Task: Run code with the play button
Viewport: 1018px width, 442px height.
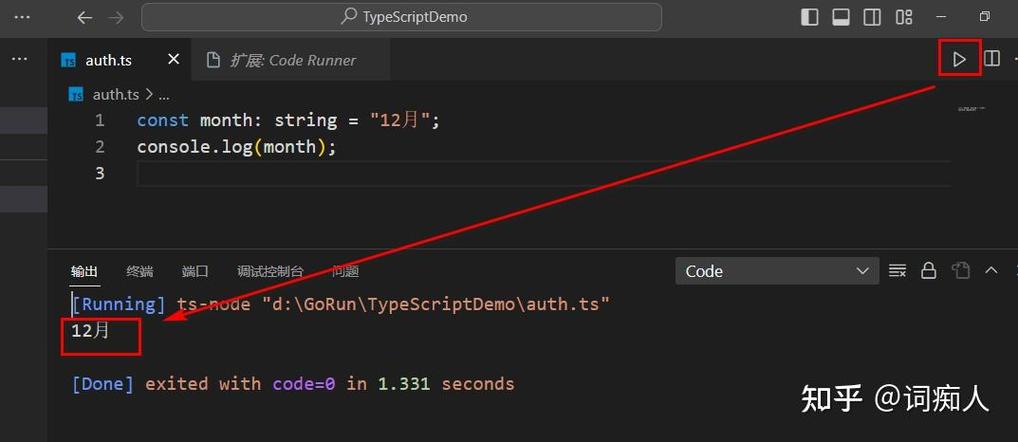Action: 959,59
